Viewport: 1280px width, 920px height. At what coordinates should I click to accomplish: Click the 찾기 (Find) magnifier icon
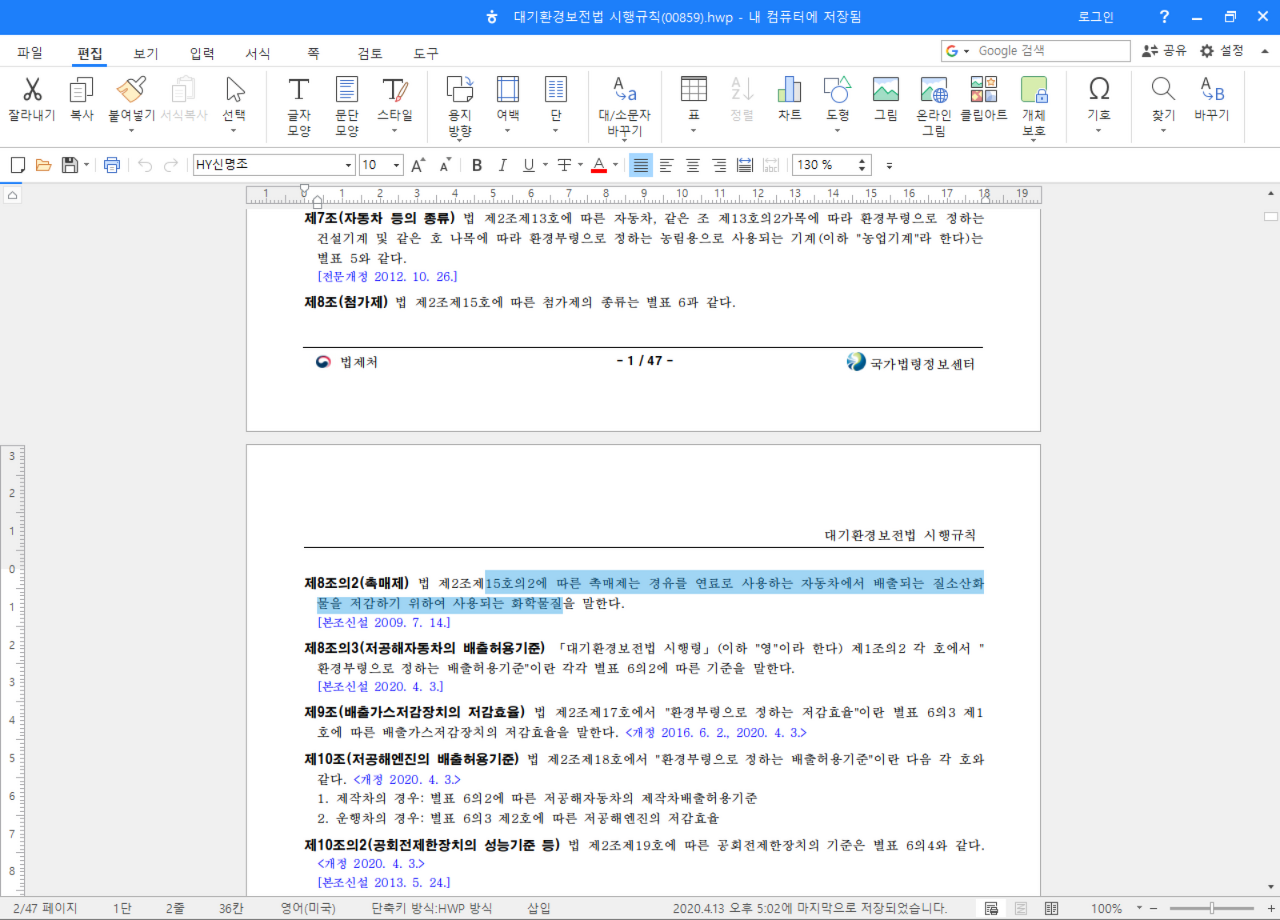pos(1163,90)
